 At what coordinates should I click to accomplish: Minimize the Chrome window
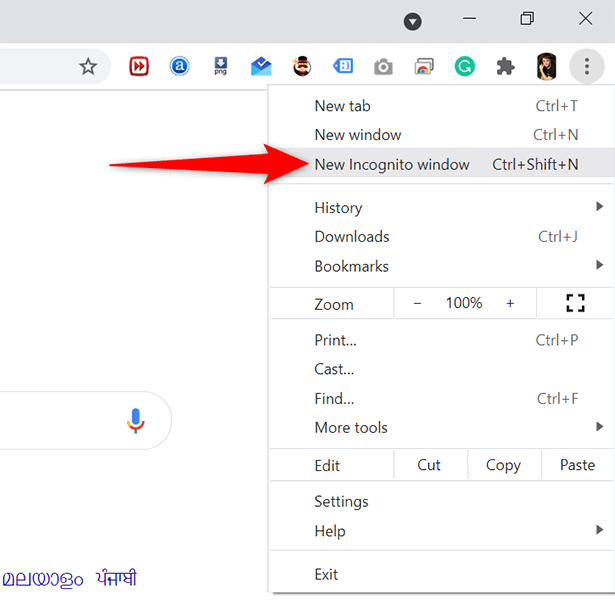click(x=469, y=18)
